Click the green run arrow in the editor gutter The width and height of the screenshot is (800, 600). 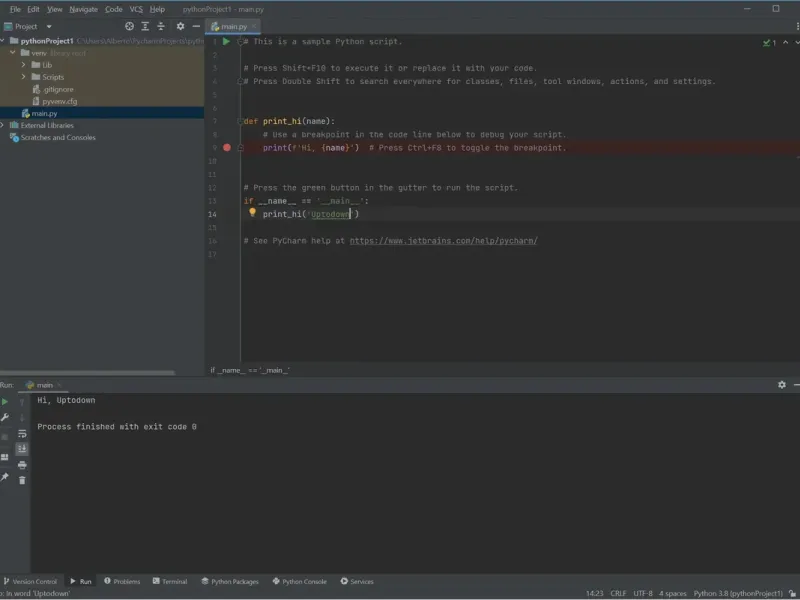(x=227, y=42)
